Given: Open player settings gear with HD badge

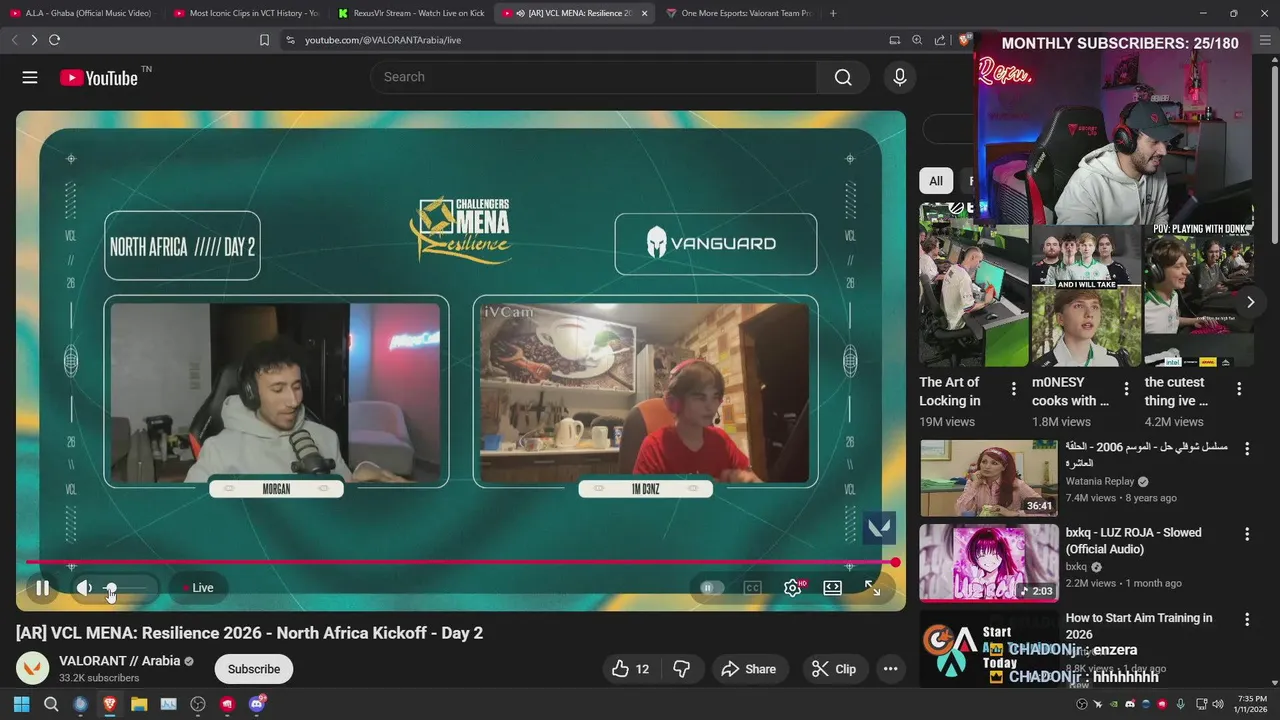Looking at the screenshot, I should pyautogui.click(x=793, y=588).
